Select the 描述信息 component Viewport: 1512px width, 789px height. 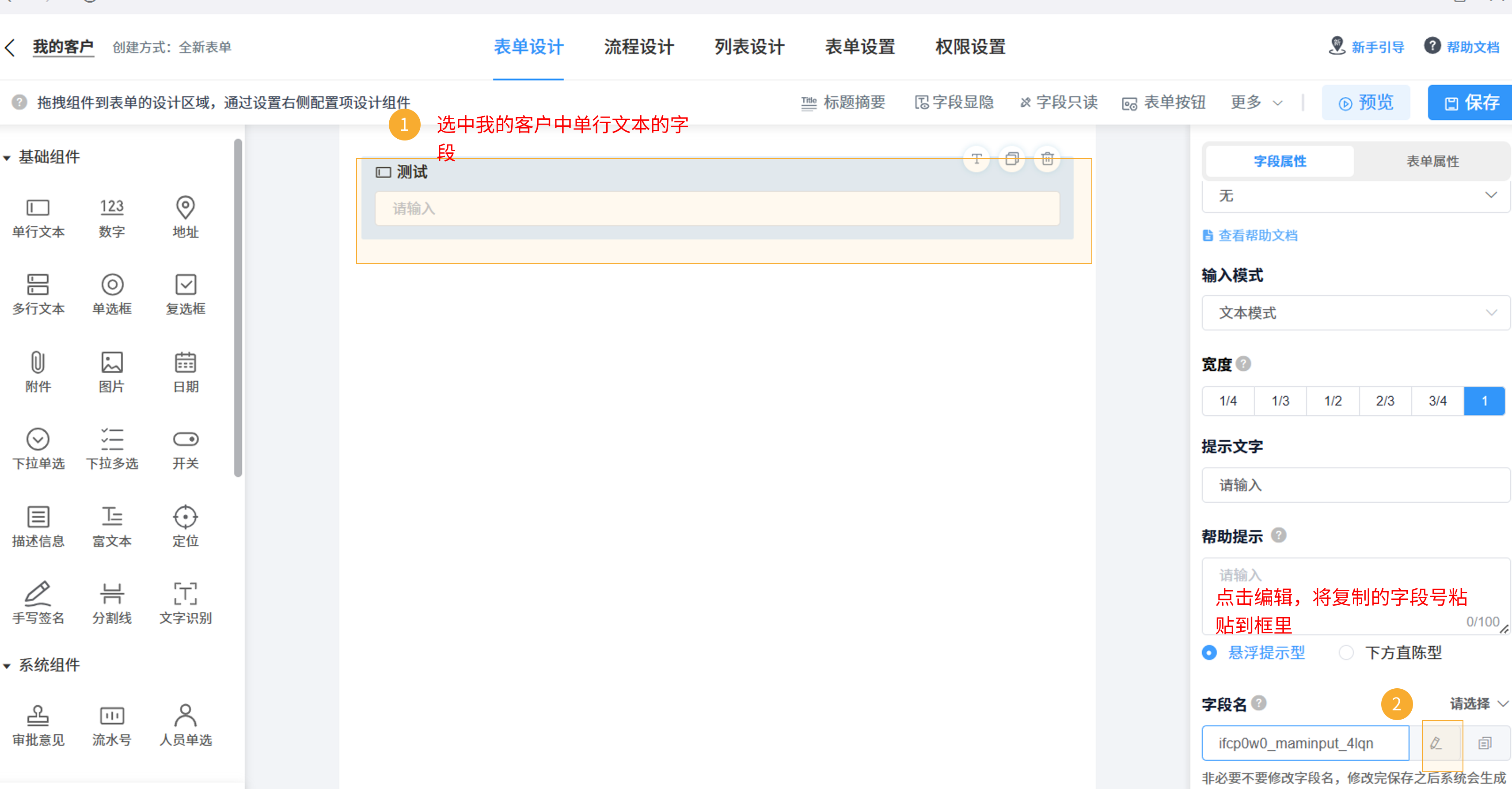38,527
